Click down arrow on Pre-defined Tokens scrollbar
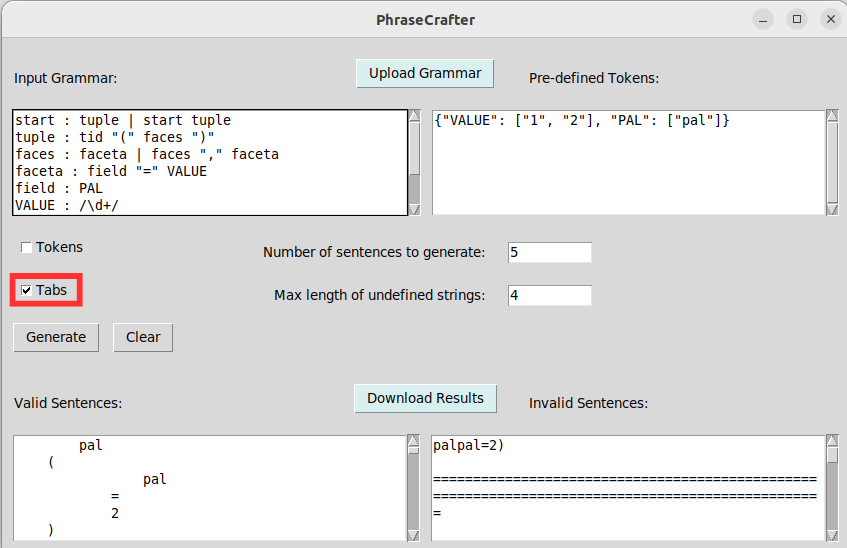 tap(832, 208)
